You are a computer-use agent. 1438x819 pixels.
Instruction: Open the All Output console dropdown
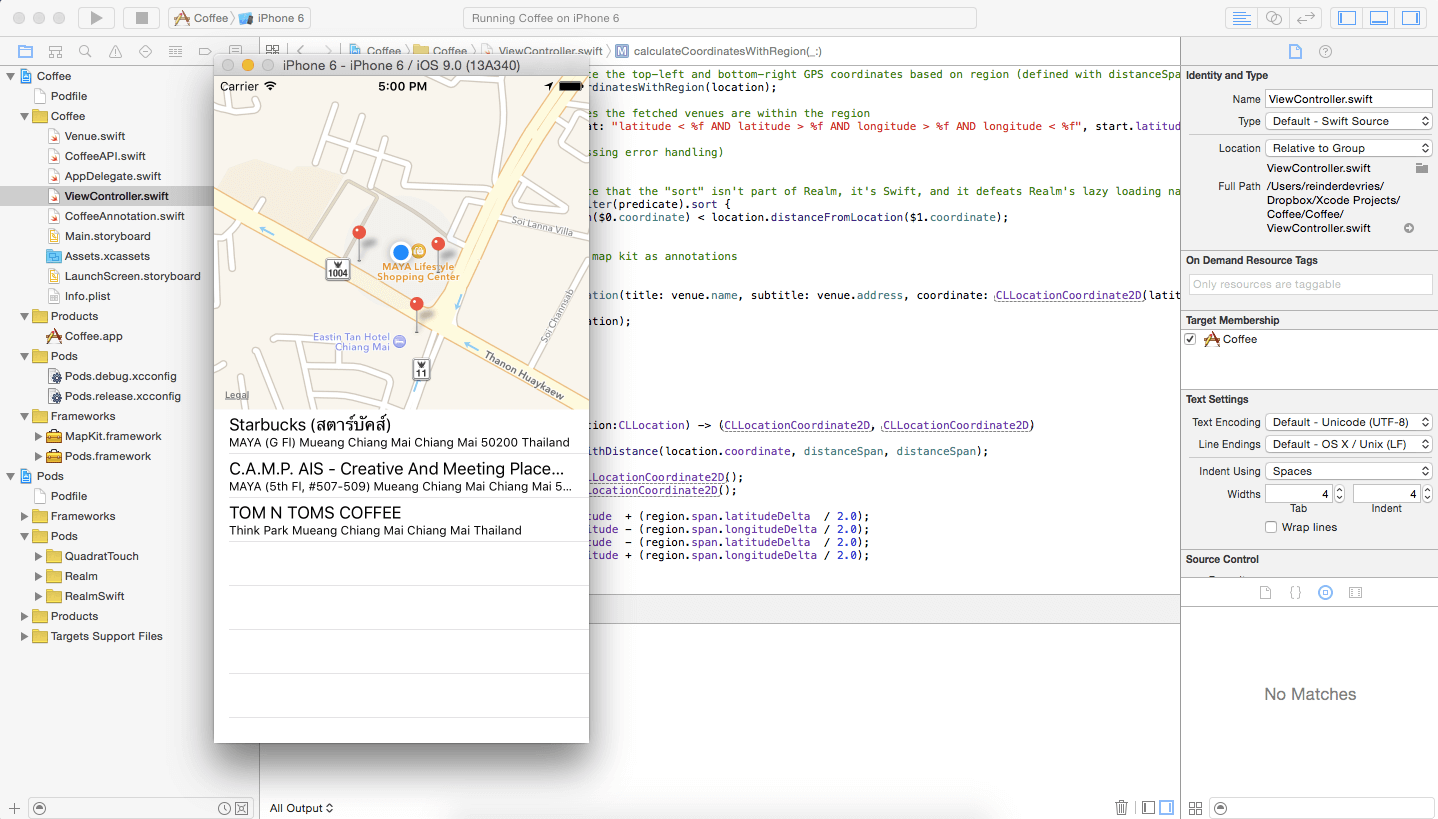(301, 808)
